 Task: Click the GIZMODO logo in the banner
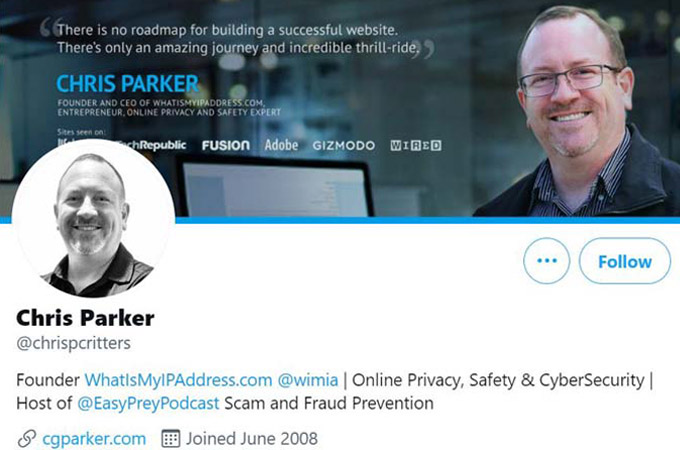pyautogui.click(x=344, y=145)
